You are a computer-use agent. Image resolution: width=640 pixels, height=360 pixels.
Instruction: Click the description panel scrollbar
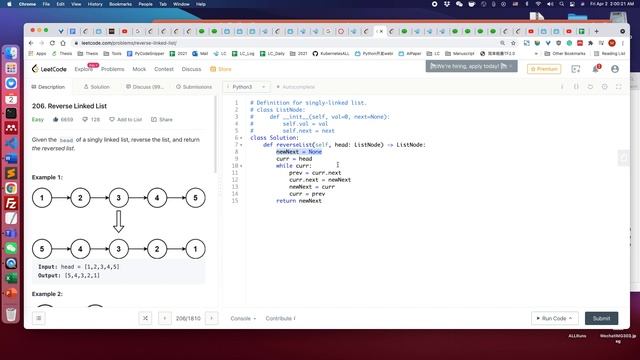coord(216,135)
